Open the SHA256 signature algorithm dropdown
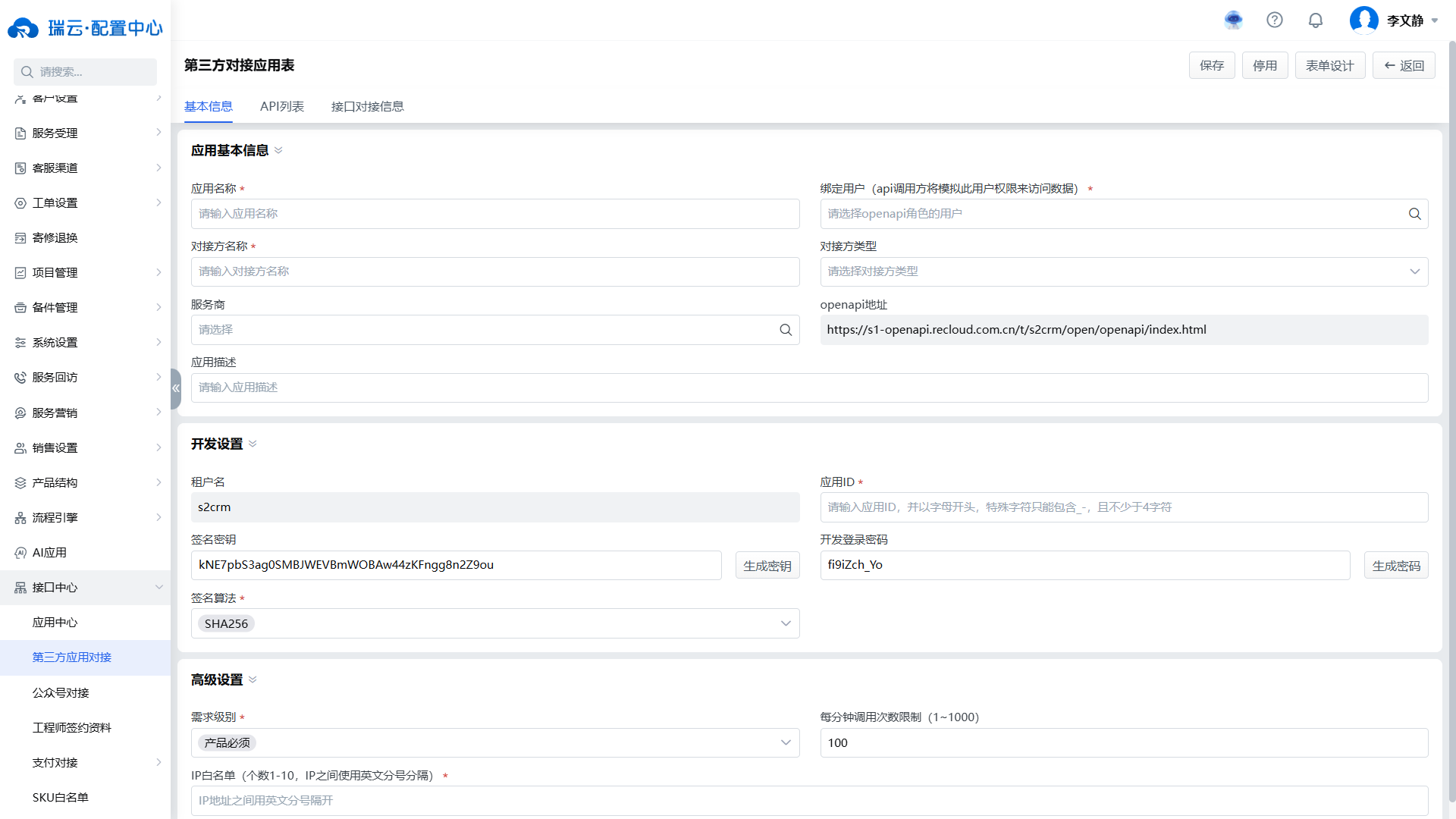Image resolution: width=1456 pixels, height=819 pixels. tap(494, 623)
